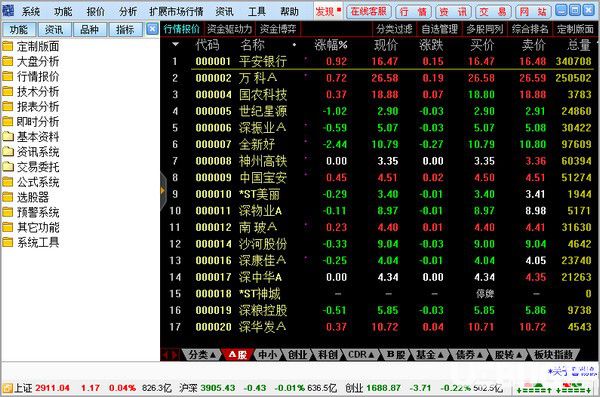Click 自选管理 in the top bar

point(439,29)
